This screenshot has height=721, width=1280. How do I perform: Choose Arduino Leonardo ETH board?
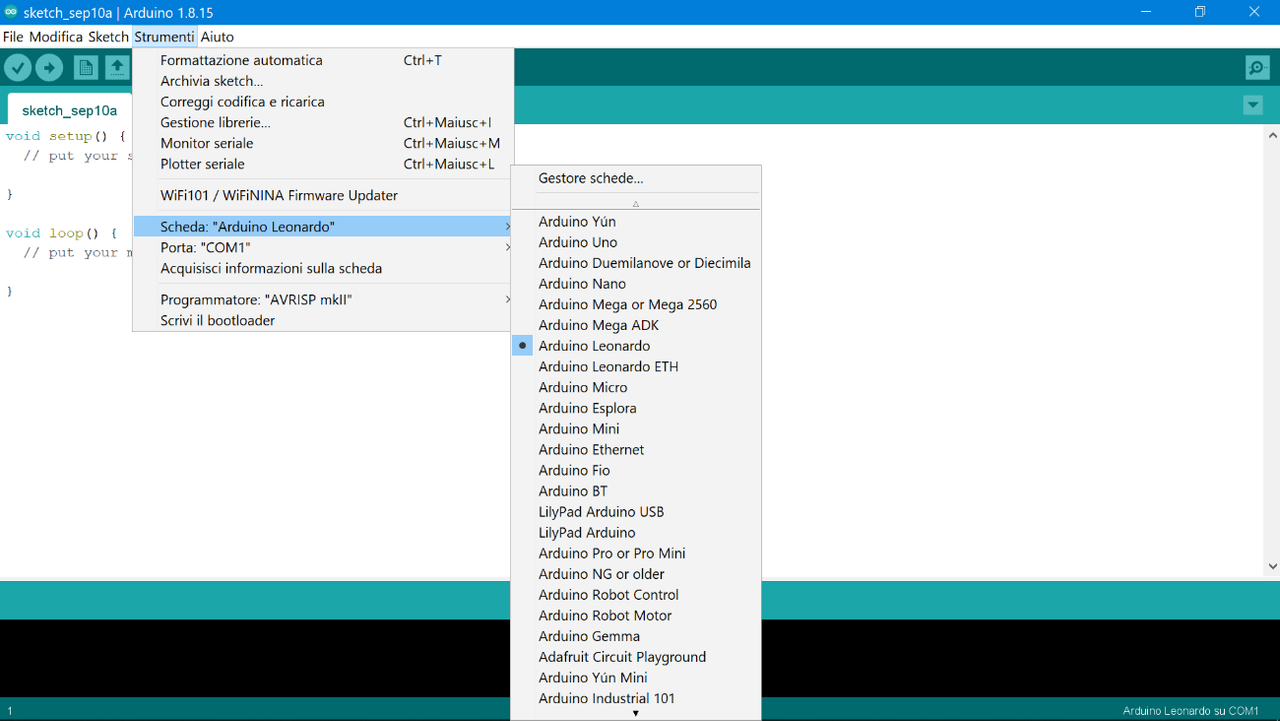[636, 366]
